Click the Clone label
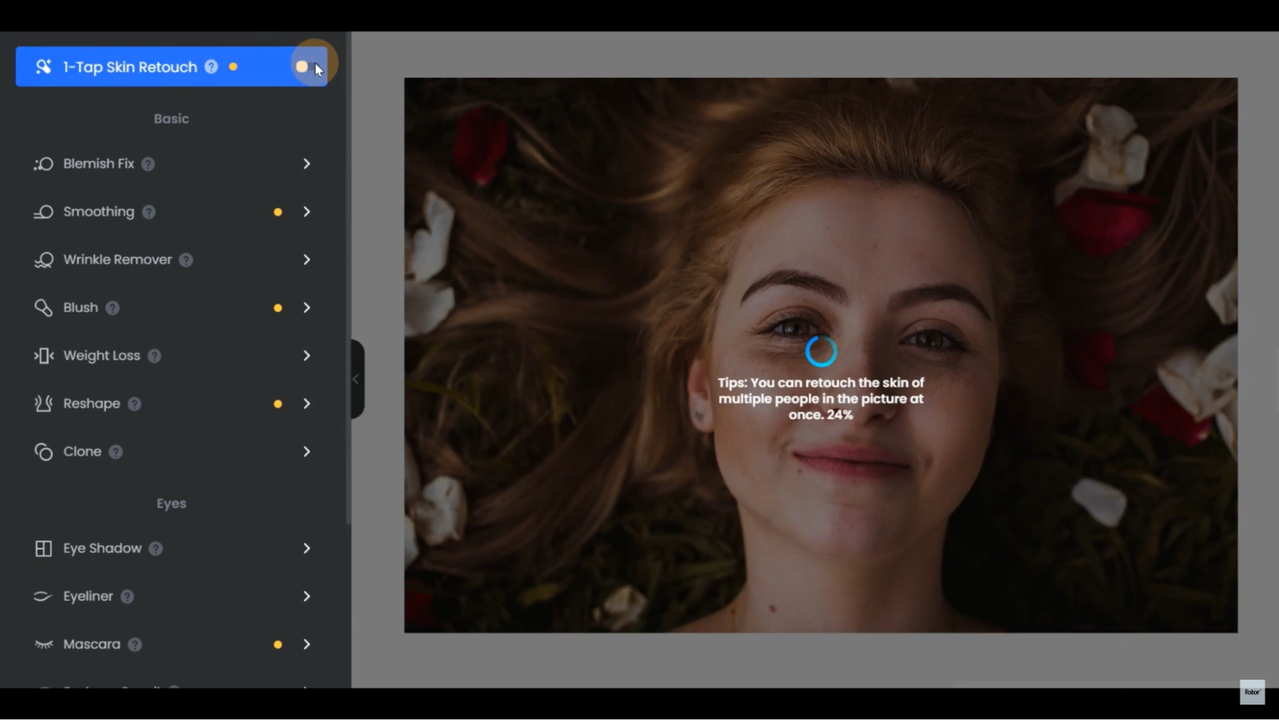Image resolution: width=1279 pixels, height=720 pixels. pos(82,452)
